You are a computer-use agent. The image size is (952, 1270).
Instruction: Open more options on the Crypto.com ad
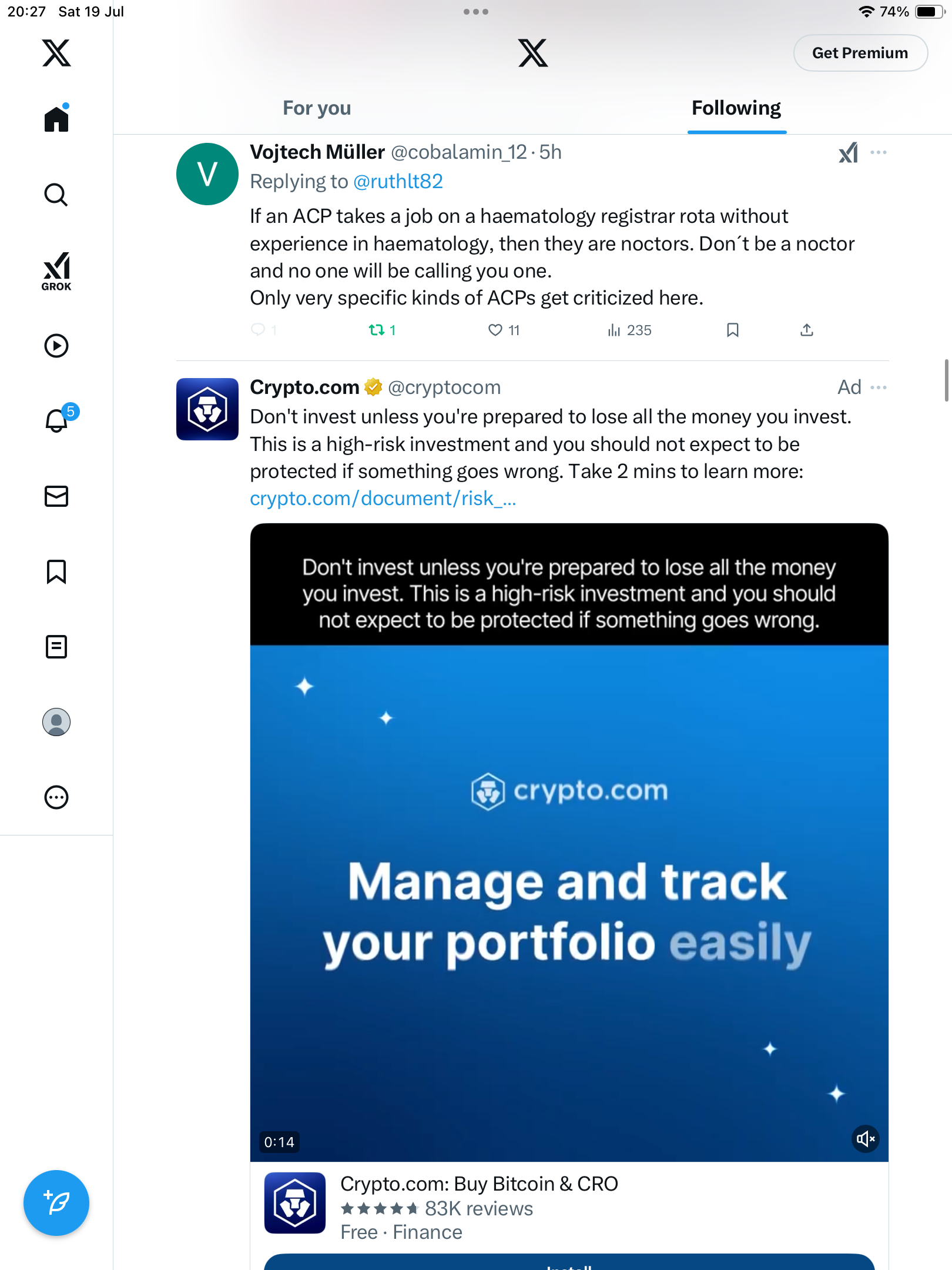coord(879,387)
